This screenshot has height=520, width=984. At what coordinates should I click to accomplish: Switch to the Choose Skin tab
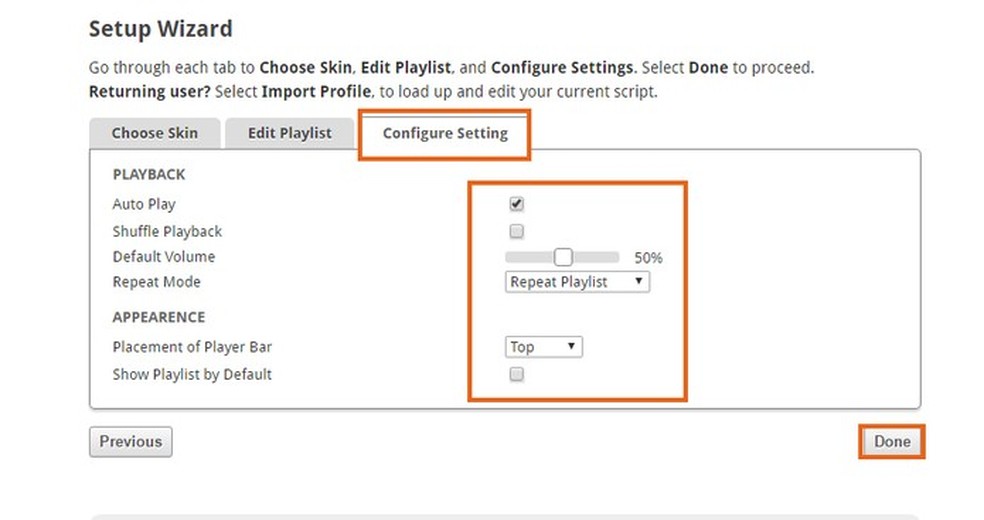154,133
